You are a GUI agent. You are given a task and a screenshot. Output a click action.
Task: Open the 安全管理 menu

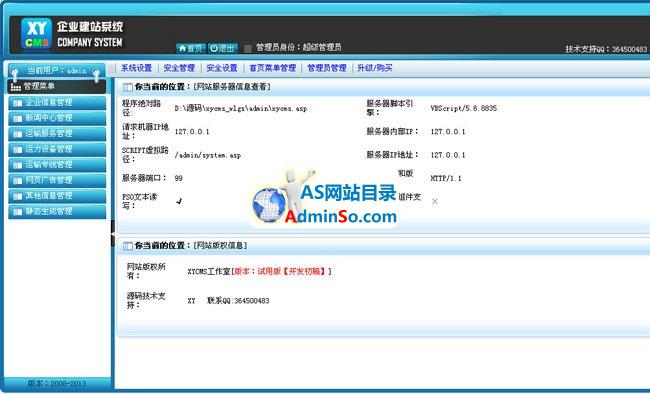[179, 68]
